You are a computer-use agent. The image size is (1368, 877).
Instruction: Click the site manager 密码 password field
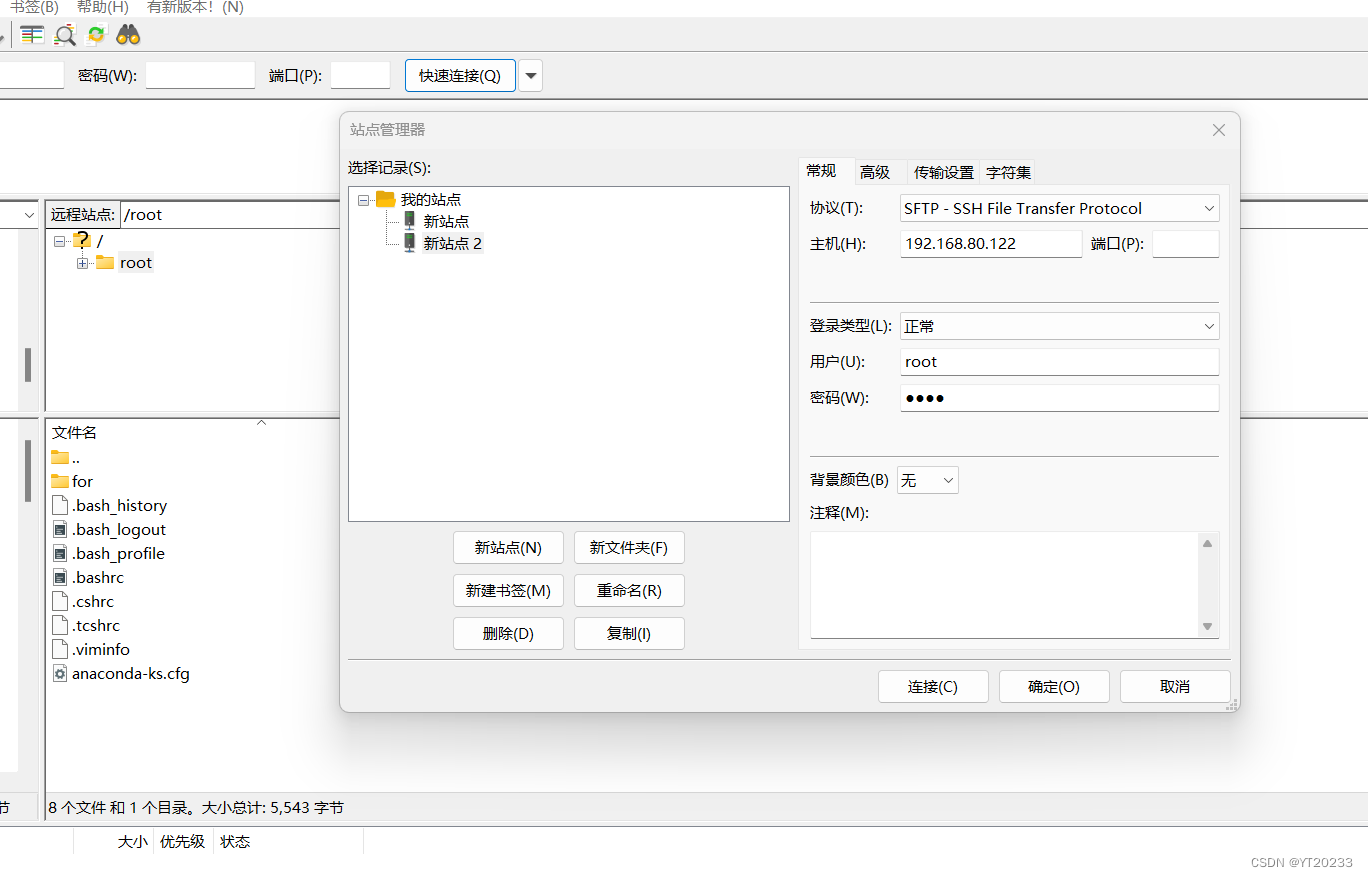(1060, 398)
